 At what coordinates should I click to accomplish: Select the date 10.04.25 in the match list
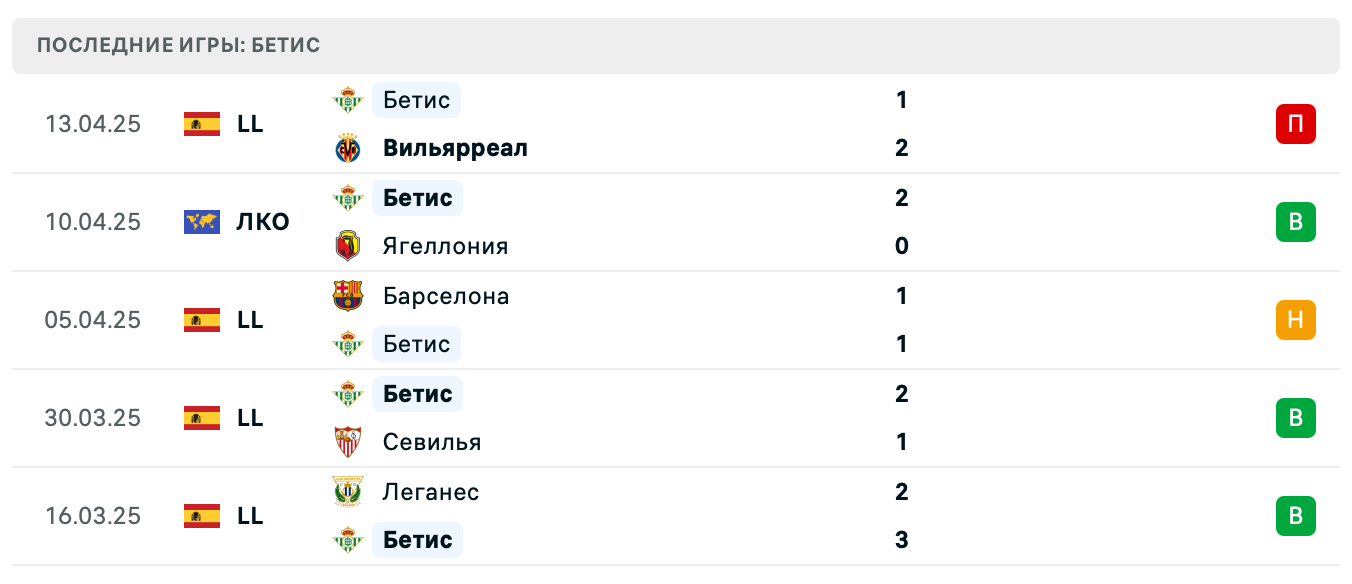click(93, 222)
